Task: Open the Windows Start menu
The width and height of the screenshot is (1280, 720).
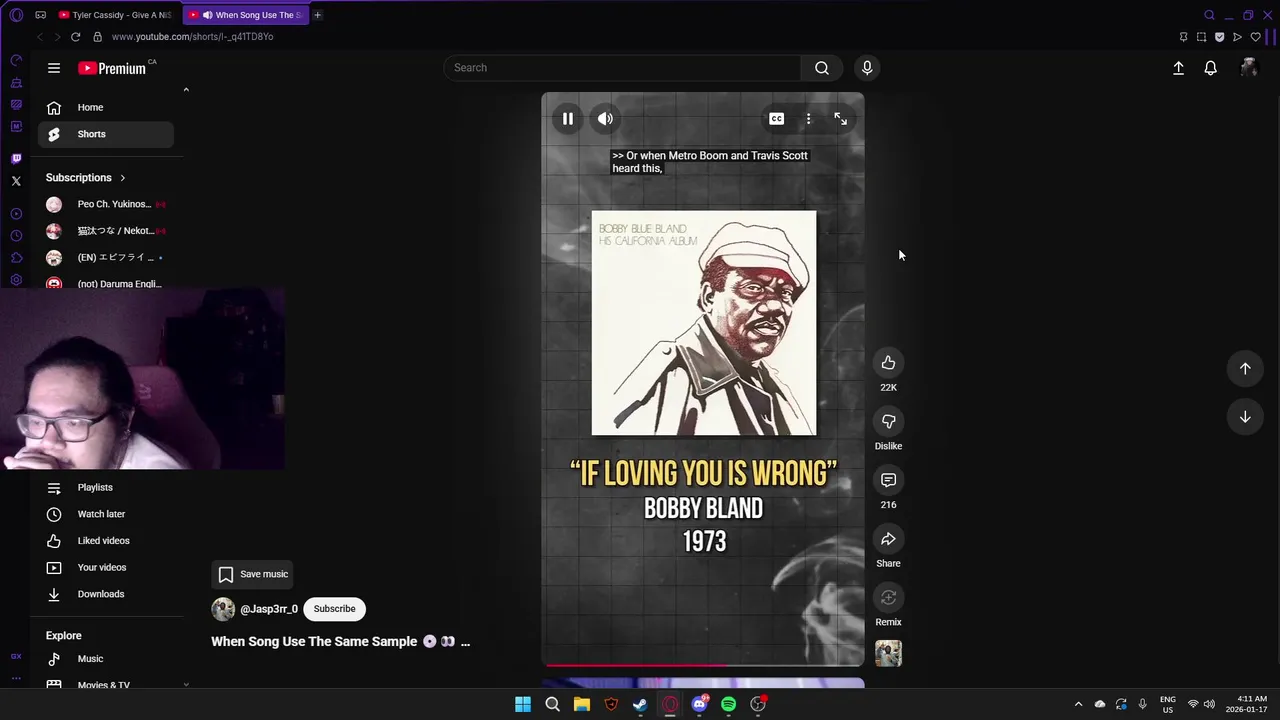Action: [523, 705]
